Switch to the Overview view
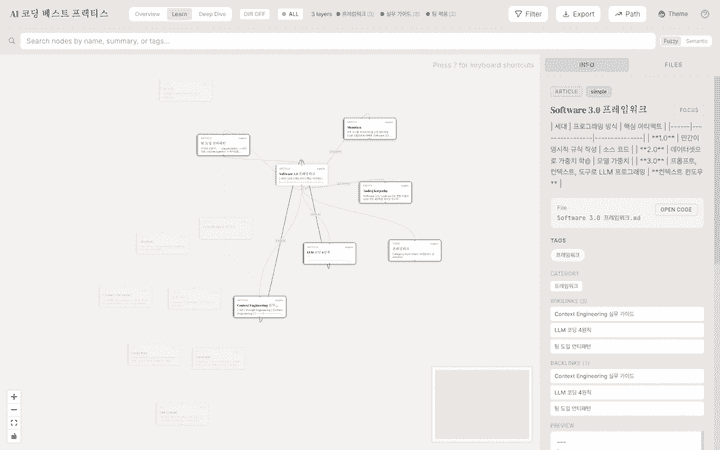 147,14
